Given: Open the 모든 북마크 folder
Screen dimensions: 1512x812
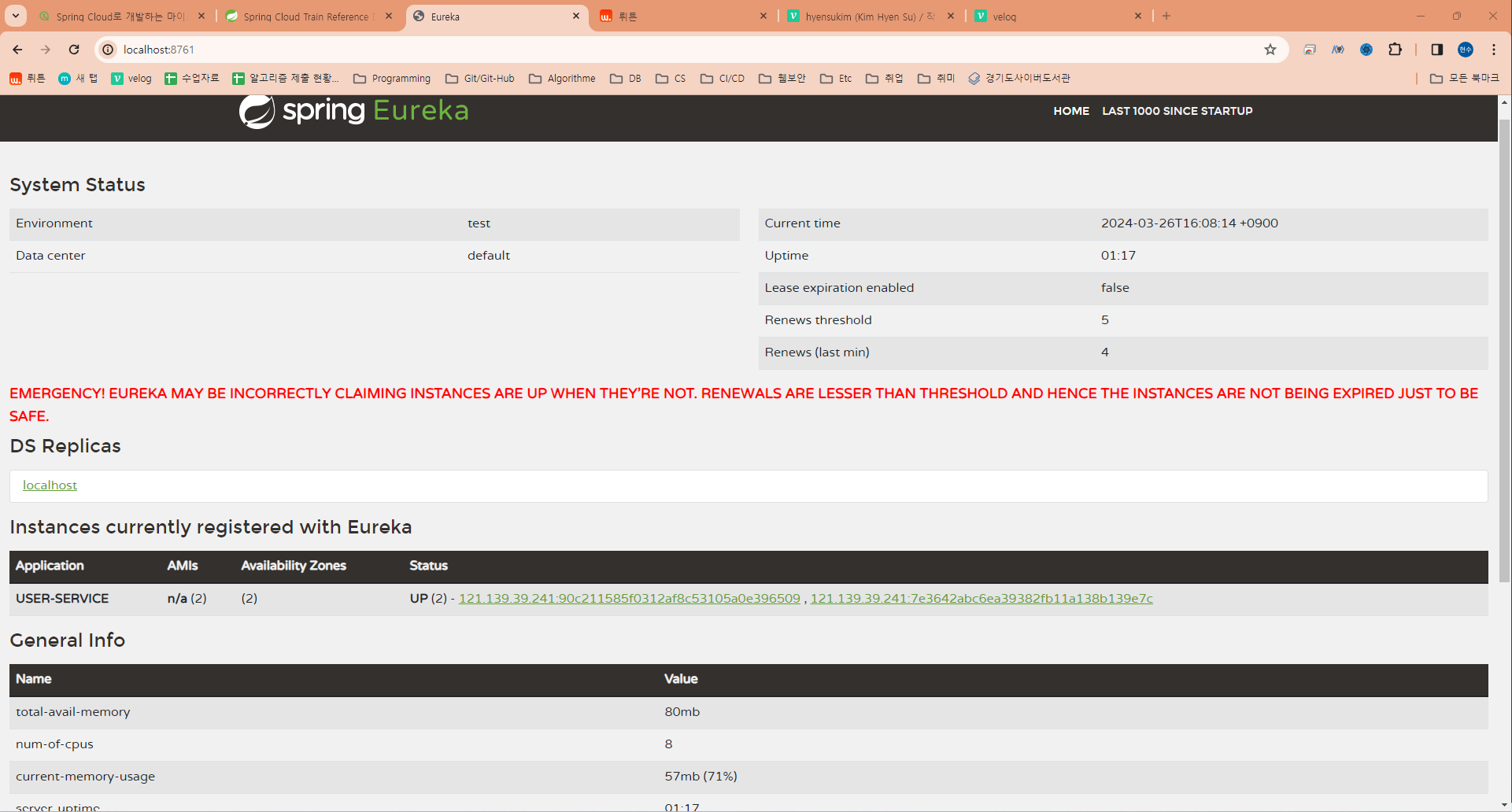Looking at the screenshot, I should (x=1465, y=78).
